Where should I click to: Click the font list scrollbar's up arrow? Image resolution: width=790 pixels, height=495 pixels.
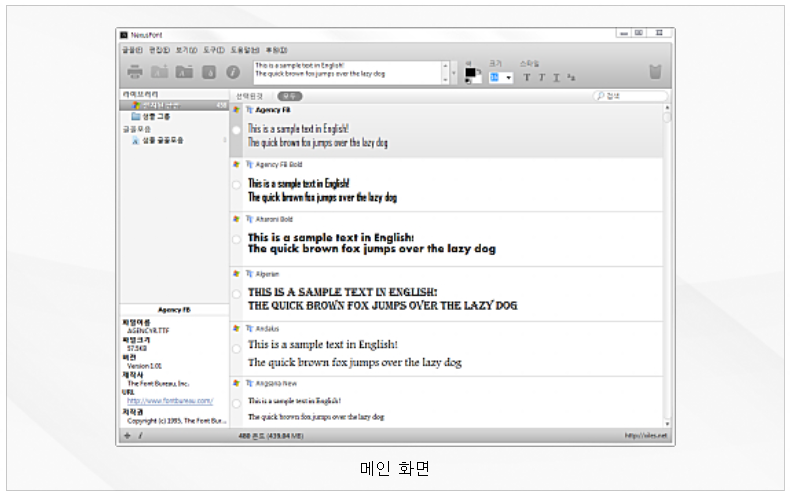click(667, 108)
